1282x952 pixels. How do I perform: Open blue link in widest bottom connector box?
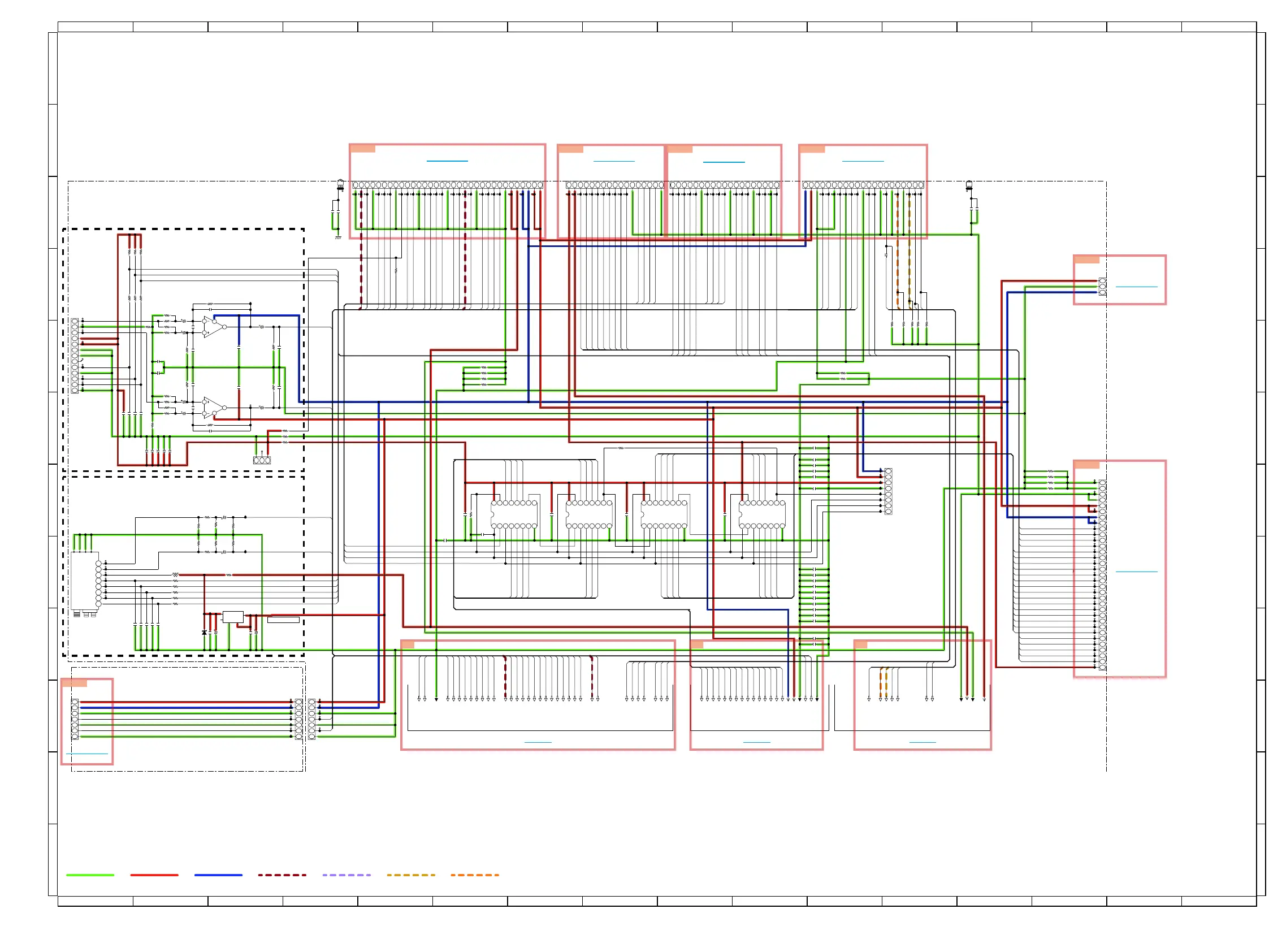[538, 742]
